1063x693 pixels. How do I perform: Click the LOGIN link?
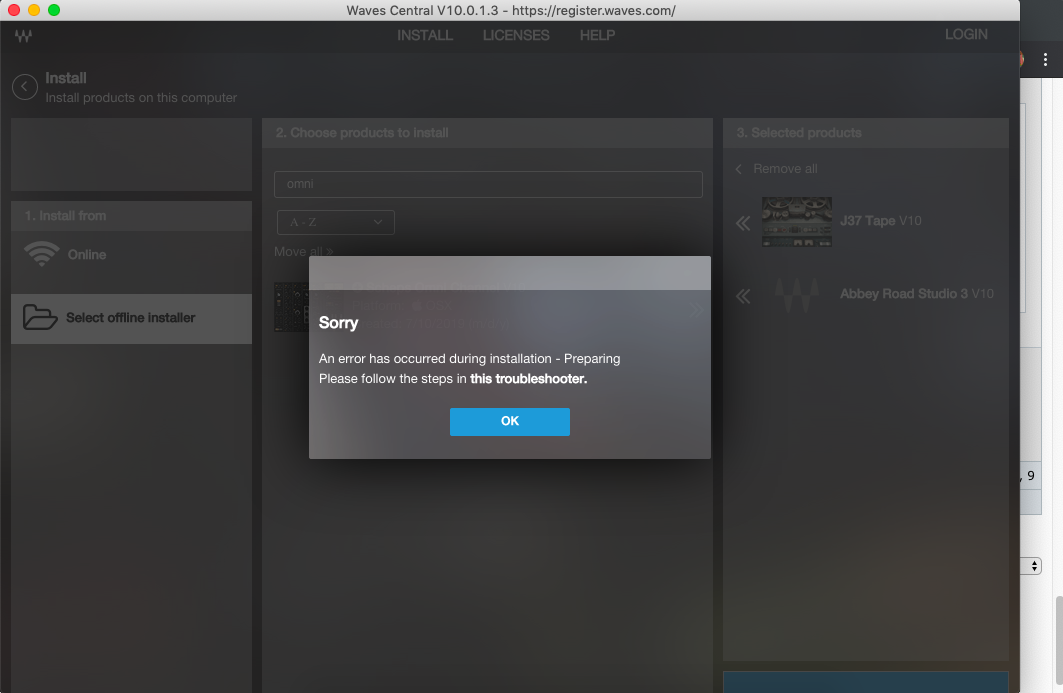tap(966, 34)
